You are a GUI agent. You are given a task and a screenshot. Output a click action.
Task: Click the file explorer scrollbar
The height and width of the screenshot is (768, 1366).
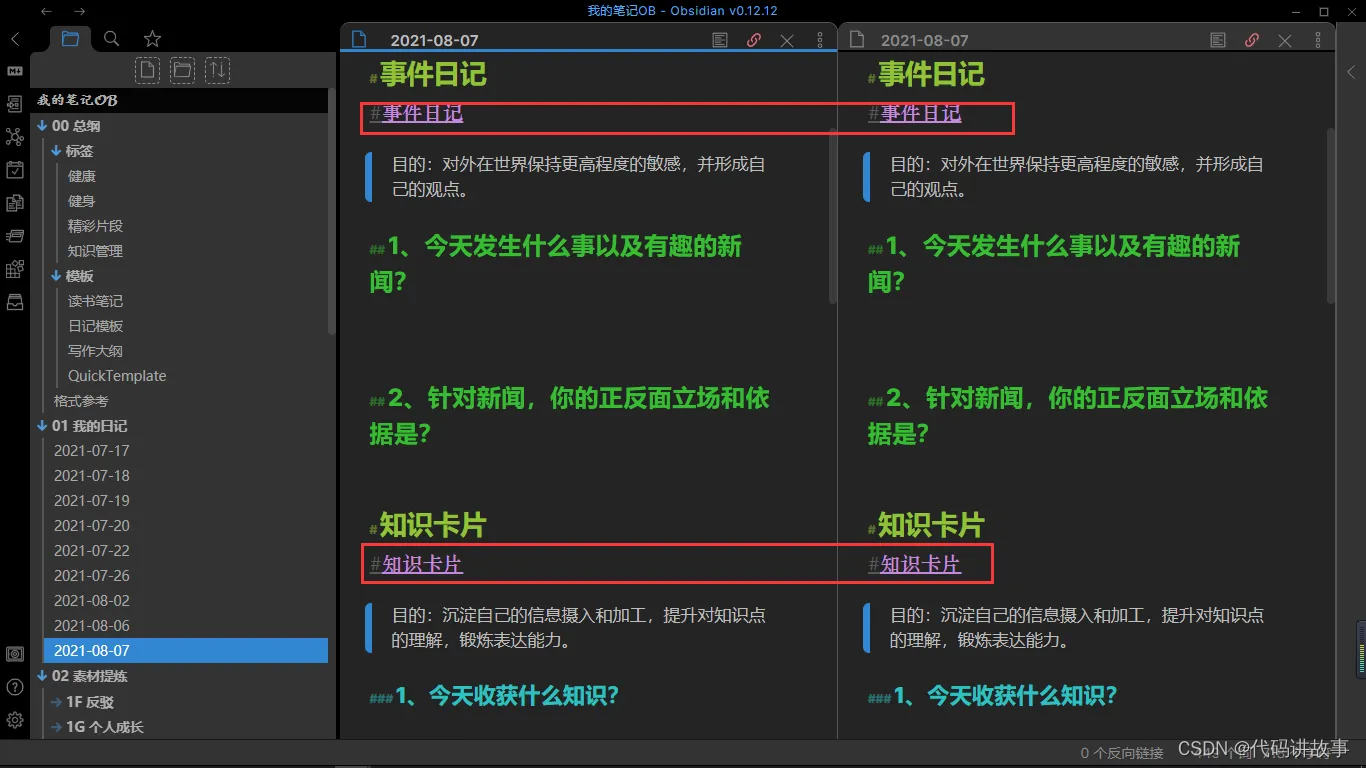(332, 210)
